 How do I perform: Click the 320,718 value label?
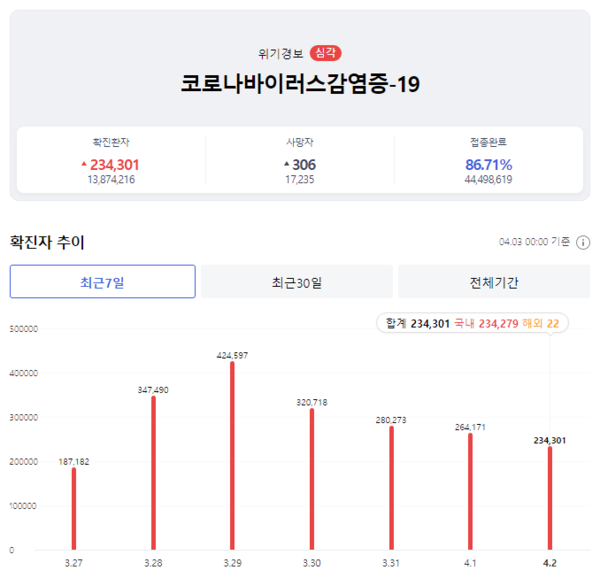coord(312,403)
